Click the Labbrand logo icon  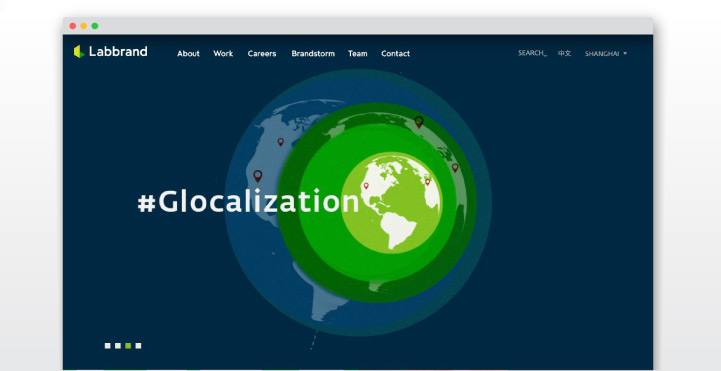click(x=79, y=51)
